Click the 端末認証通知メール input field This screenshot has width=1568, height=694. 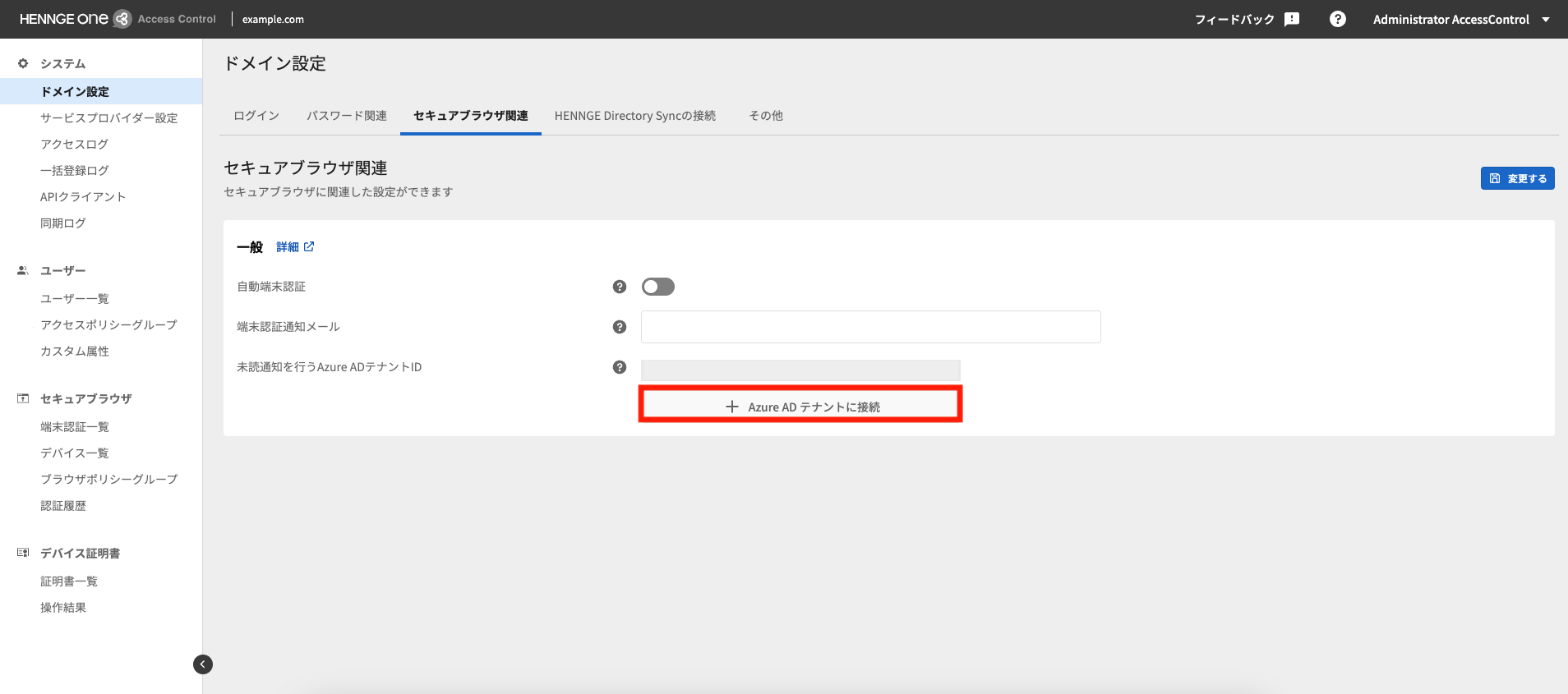(870, 327)
